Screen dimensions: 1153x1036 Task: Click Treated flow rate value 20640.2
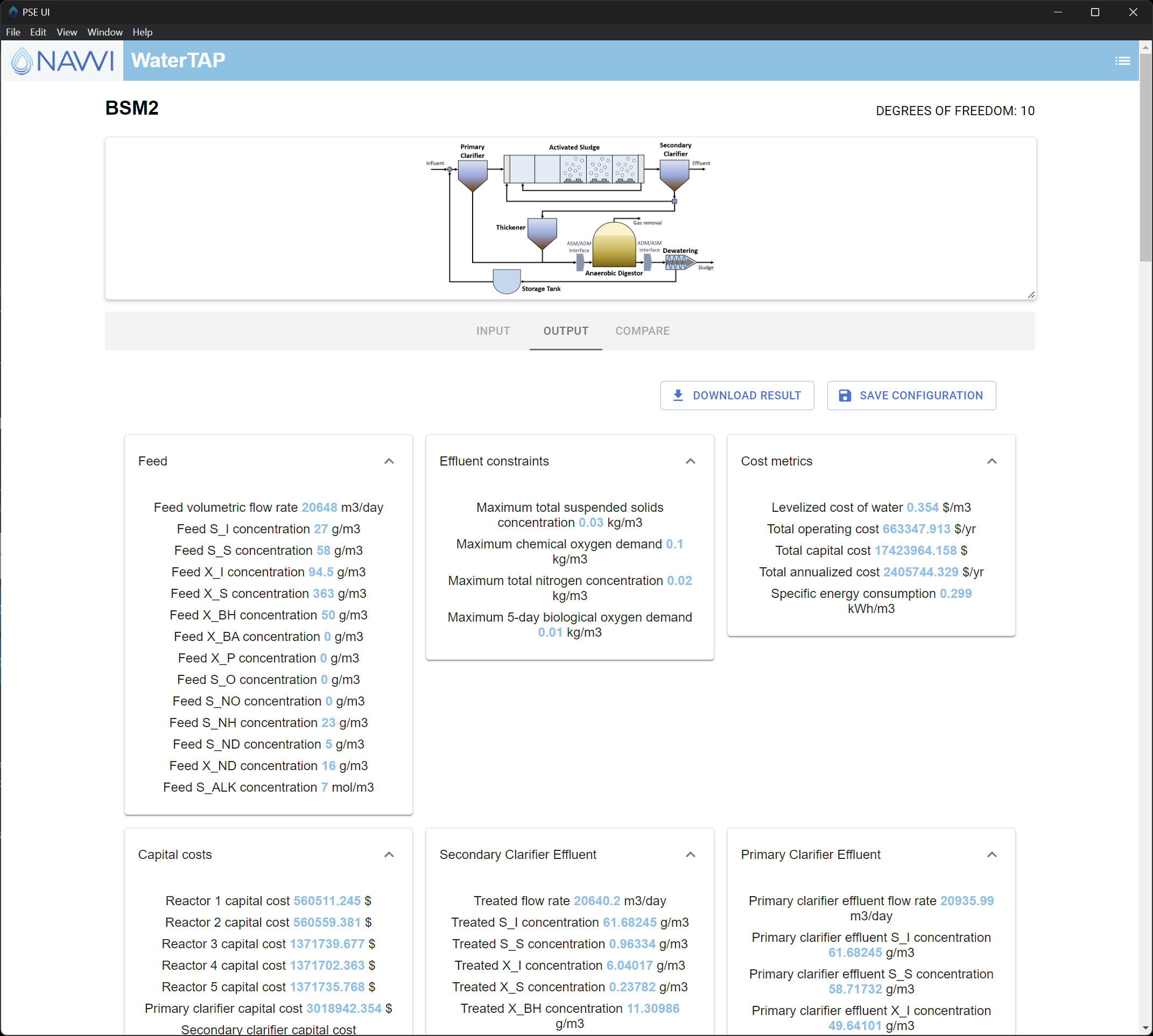[597, 900]
